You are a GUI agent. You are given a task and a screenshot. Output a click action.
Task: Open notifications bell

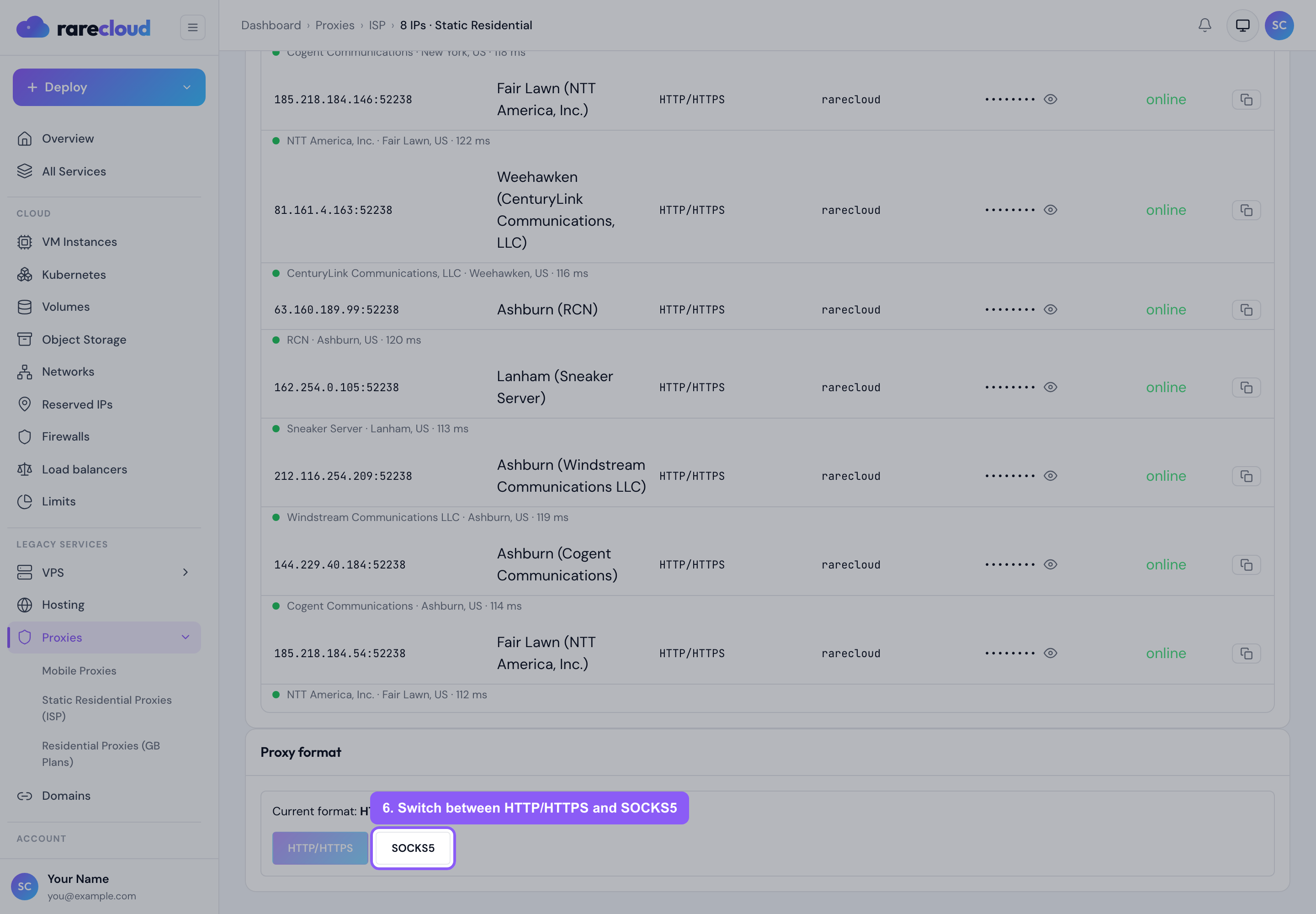click(1205, 25)
